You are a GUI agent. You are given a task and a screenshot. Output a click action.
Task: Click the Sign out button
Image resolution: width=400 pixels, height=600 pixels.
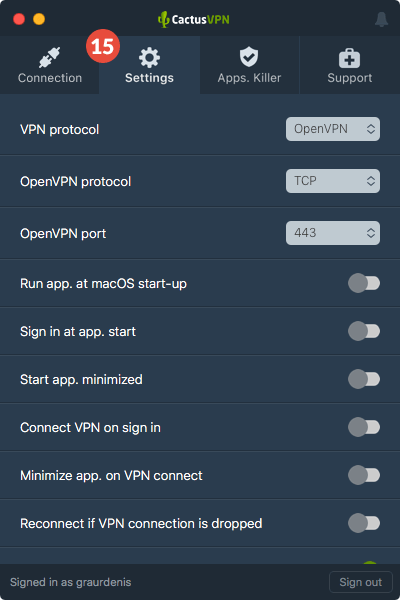coord(361,582)
